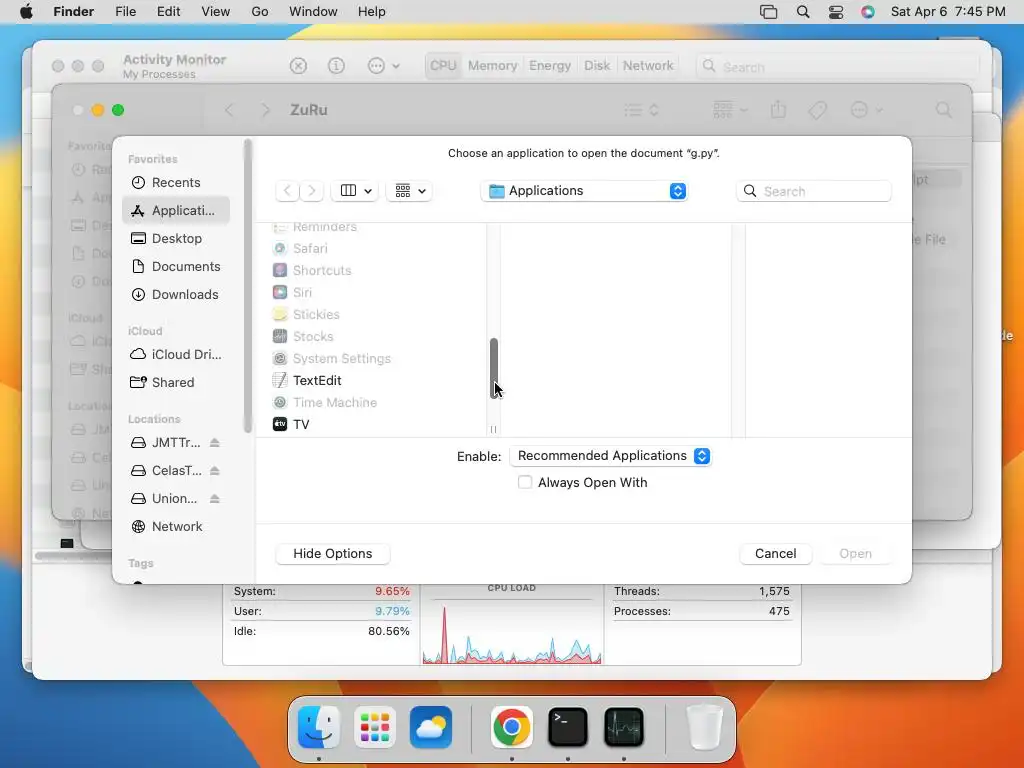1024x768 pixels.
Task: Open Siri from the menu bar
Action: [868, 12]
